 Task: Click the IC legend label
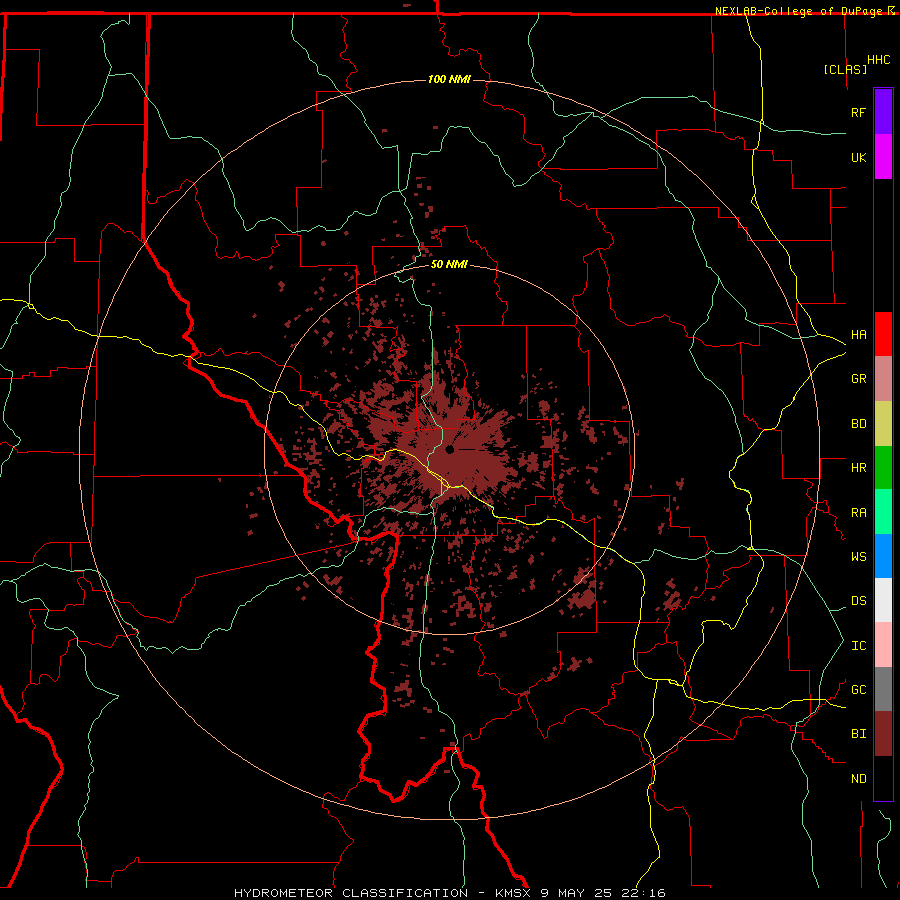coord(858,646)
